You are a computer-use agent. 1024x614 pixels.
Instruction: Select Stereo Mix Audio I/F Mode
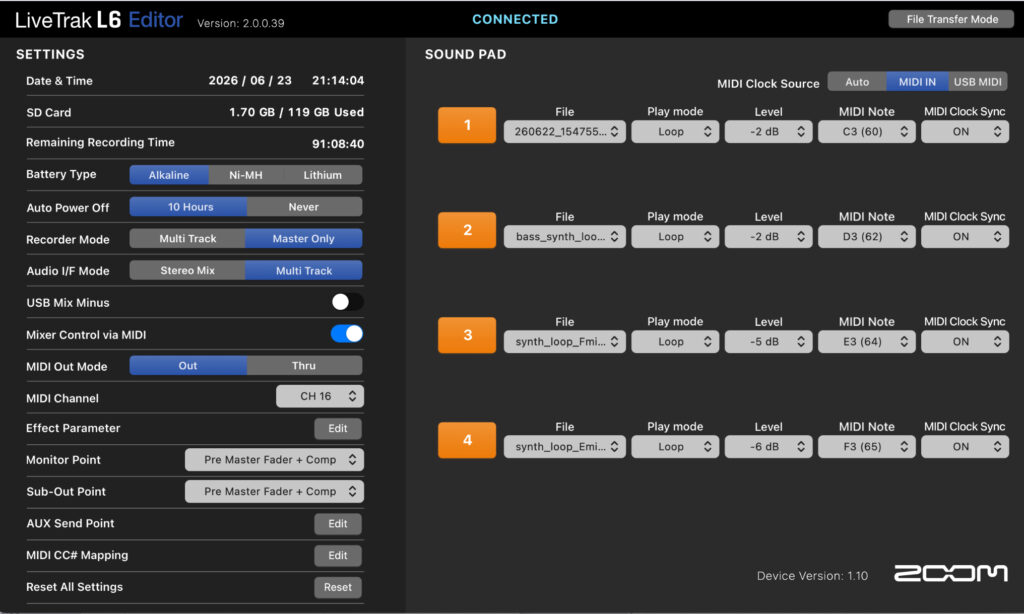(x=187, y=270)
